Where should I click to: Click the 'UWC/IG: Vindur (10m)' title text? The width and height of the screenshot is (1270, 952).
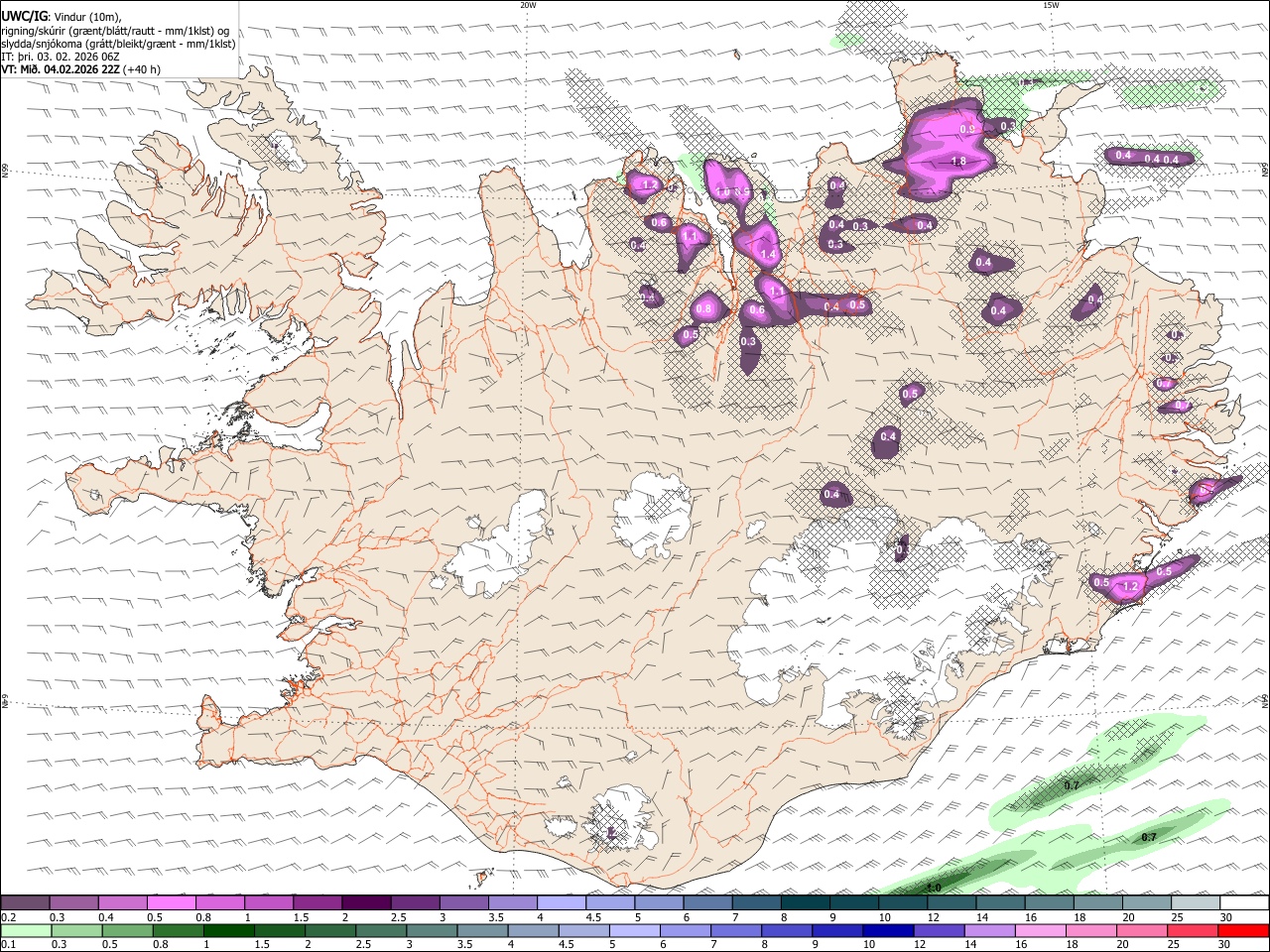tap(62, 17)
